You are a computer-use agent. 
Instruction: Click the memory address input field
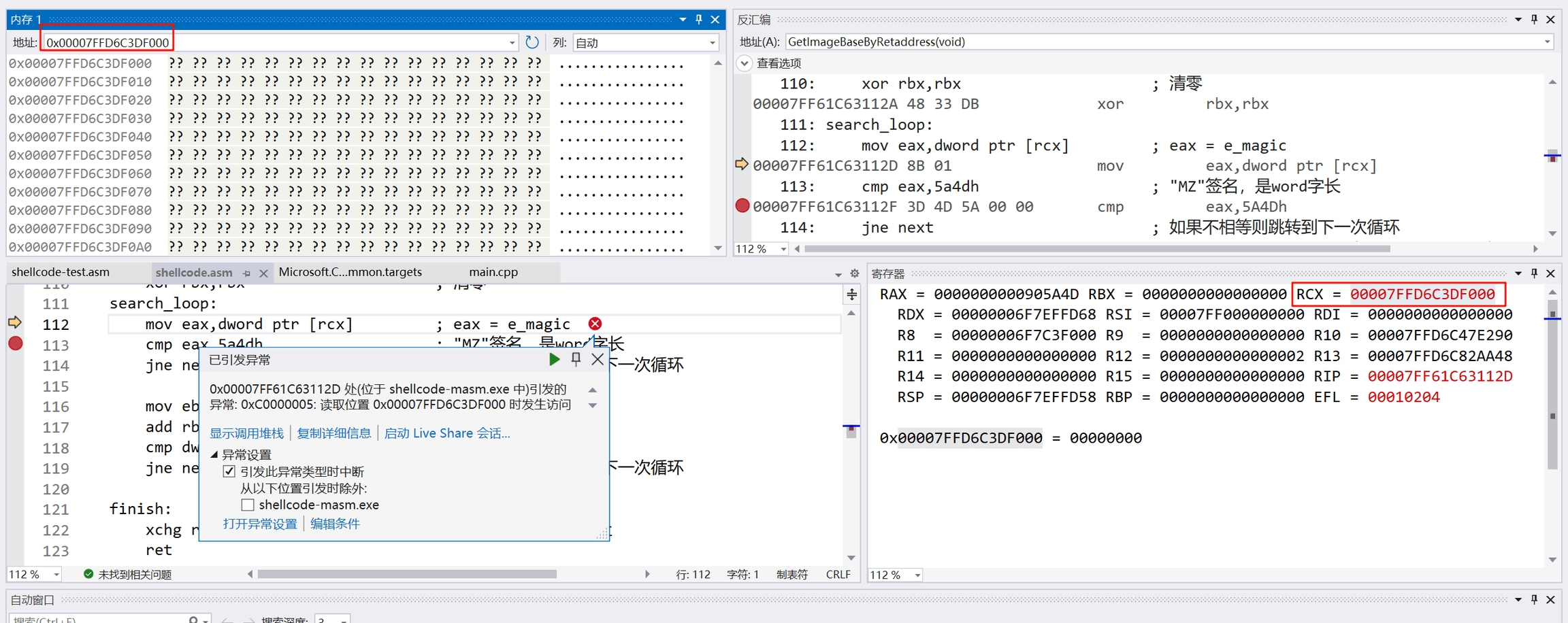point(272,43)
